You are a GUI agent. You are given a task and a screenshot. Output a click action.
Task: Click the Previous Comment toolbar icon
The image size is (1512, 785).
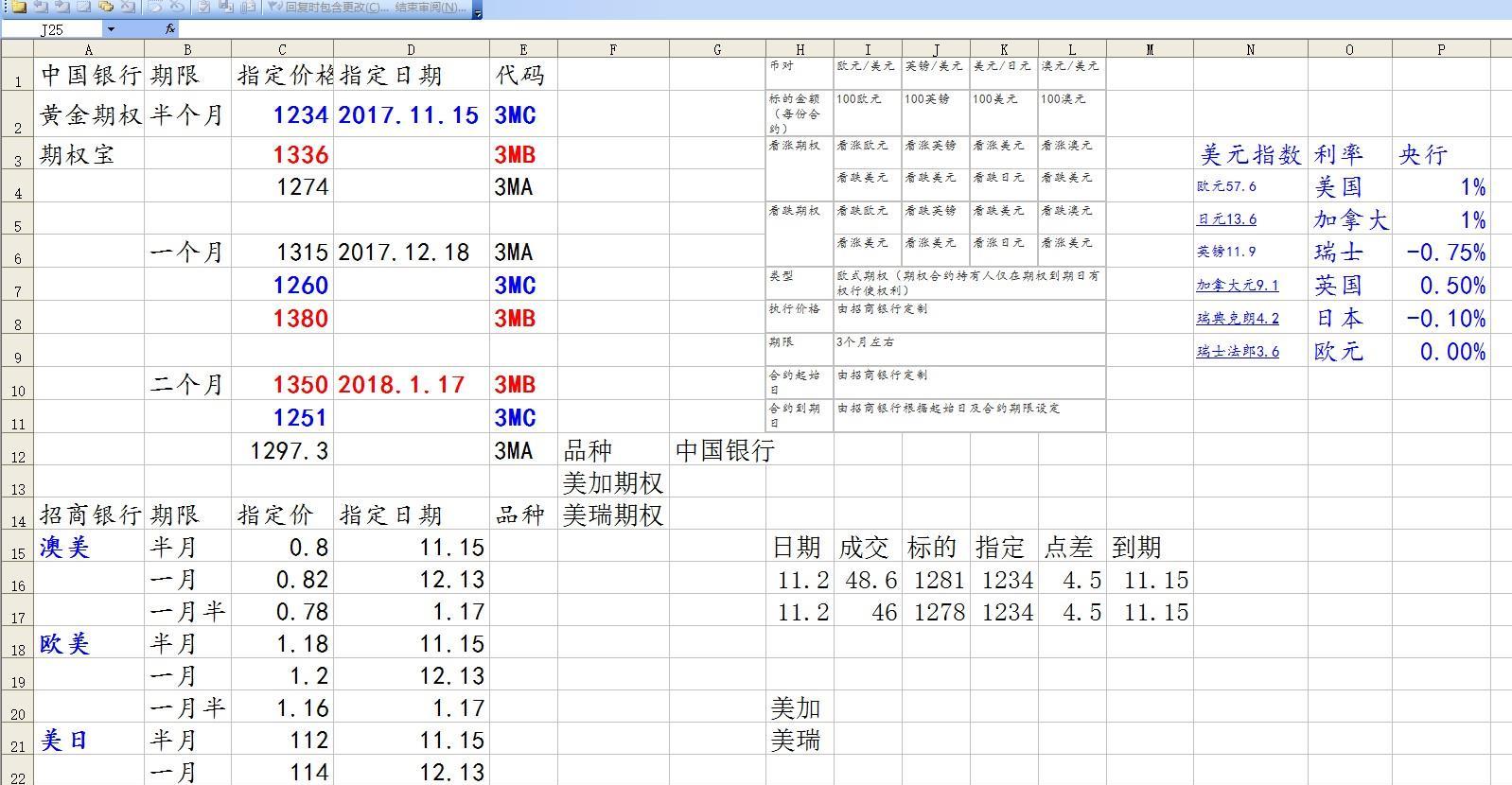tap(40, 7)
